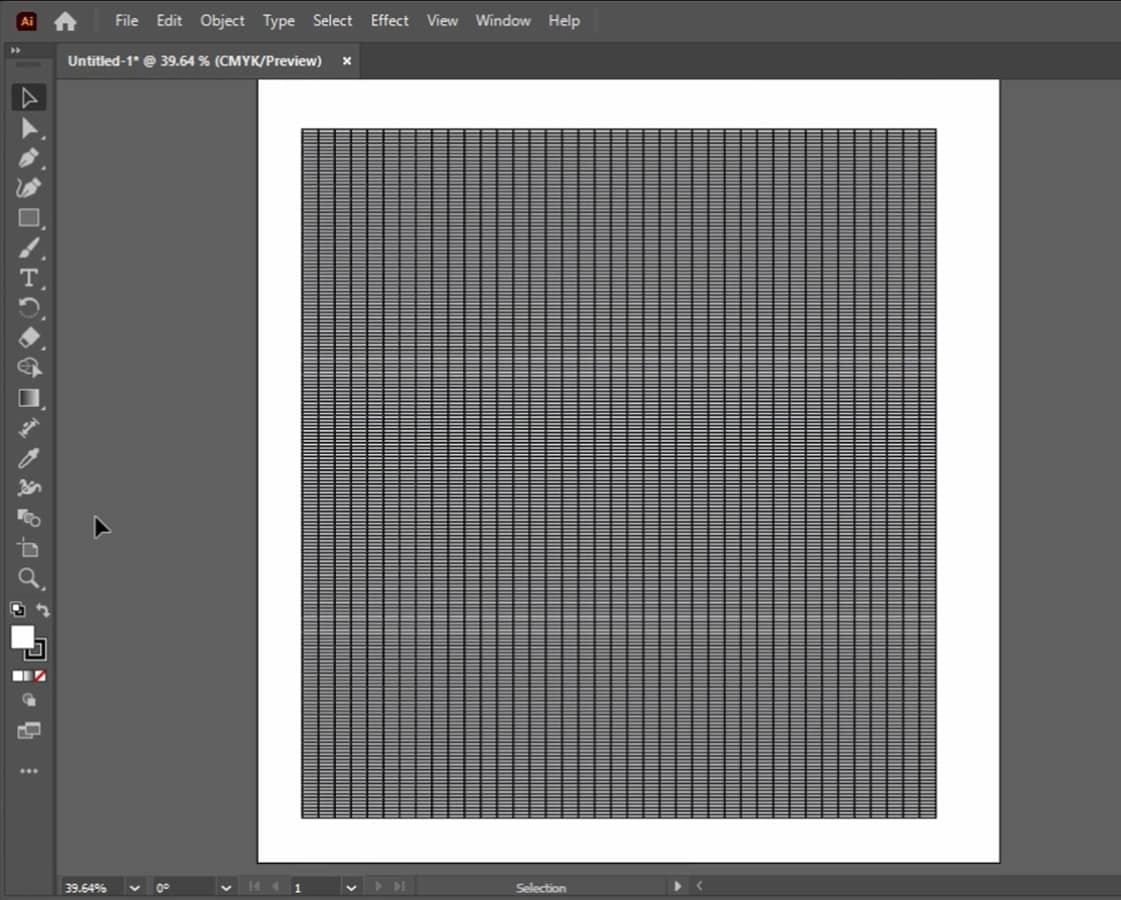Open the rotate view angle dropdown
This screenshot has width=1121, height=900.
coord(226,887)
